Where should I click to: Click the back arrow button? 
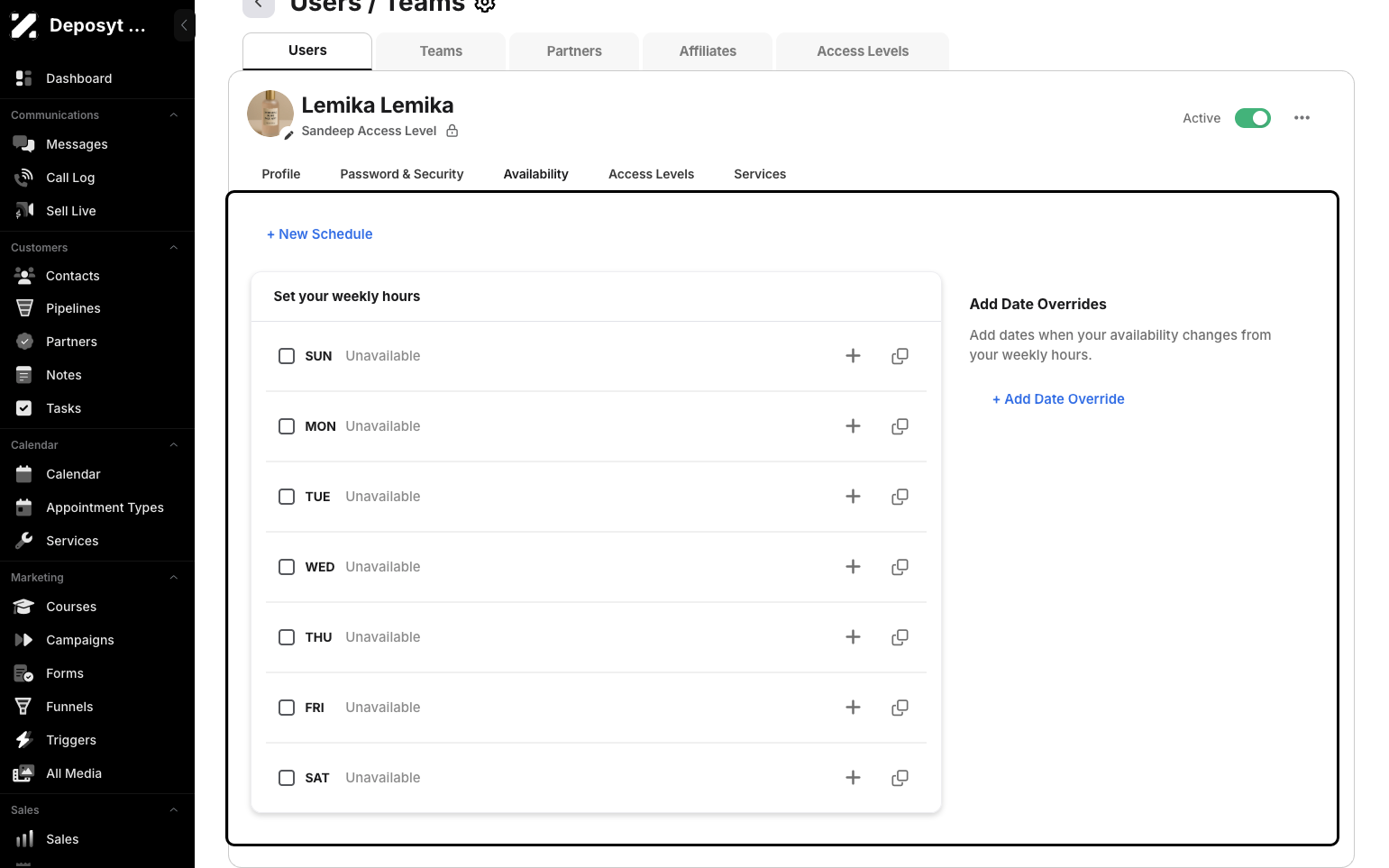point(259,5)
